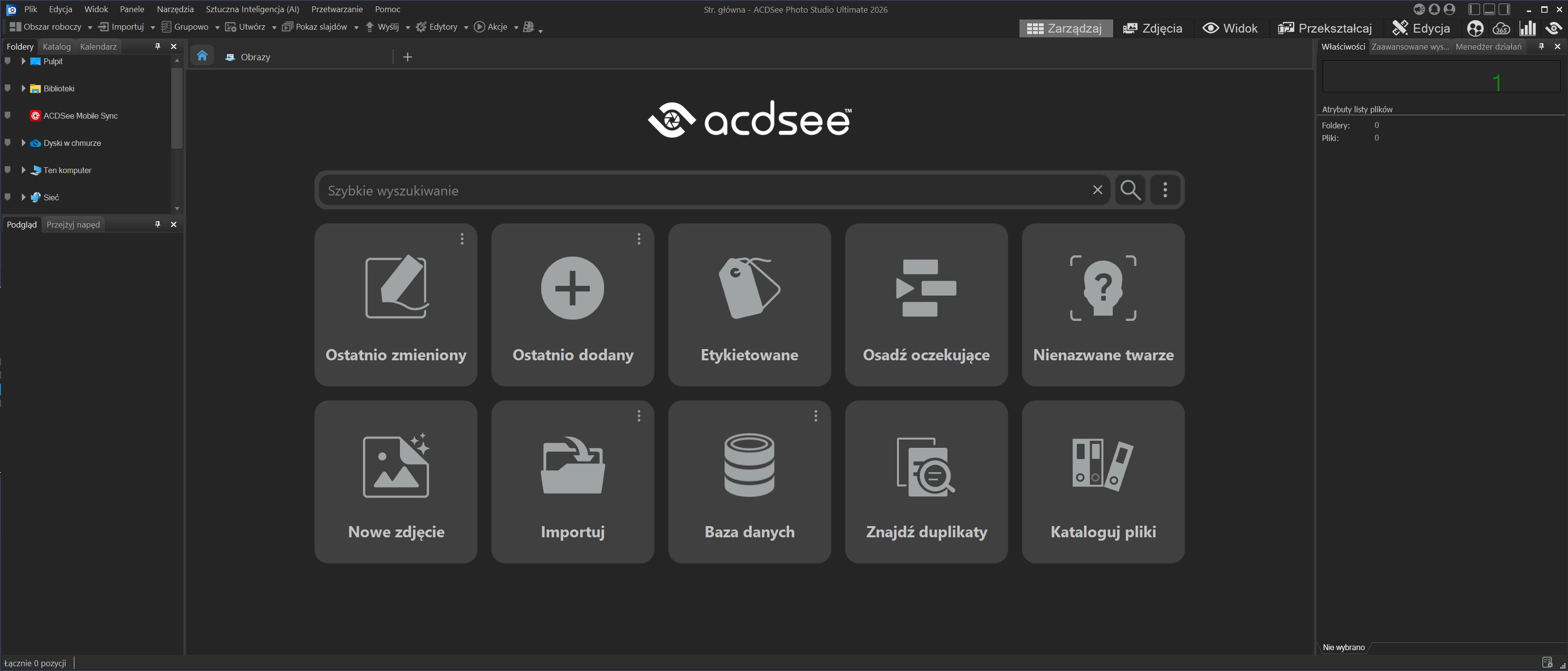
Task: Add a new tab with plus
Action: click(x=407, y=56)
